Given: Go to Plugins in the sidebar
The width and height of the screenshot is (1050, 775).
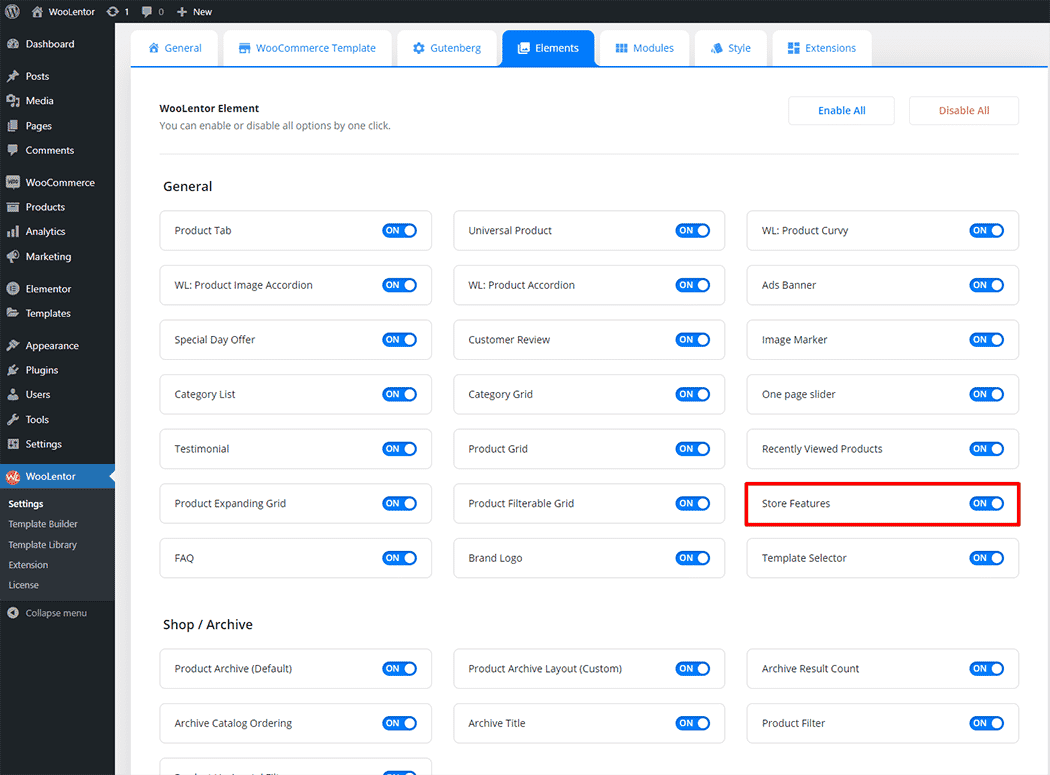Looking at the screenshot, I should pyautogui.click(x=41, y=370).
